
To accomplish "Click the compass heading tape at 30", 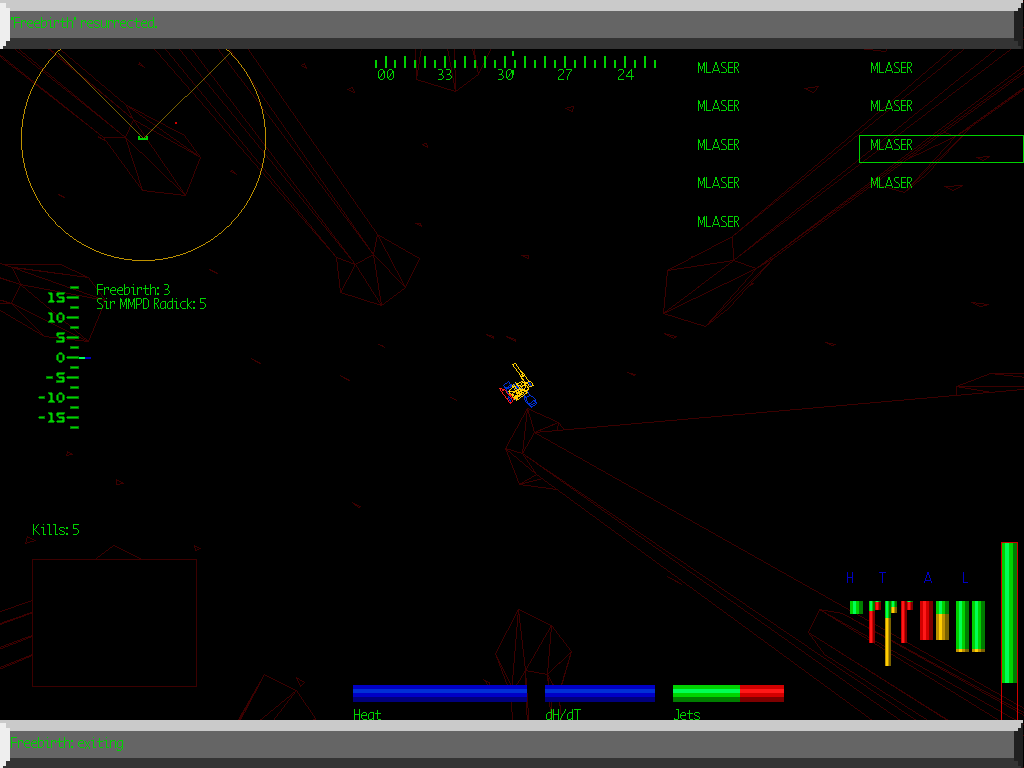I will 507,73.
